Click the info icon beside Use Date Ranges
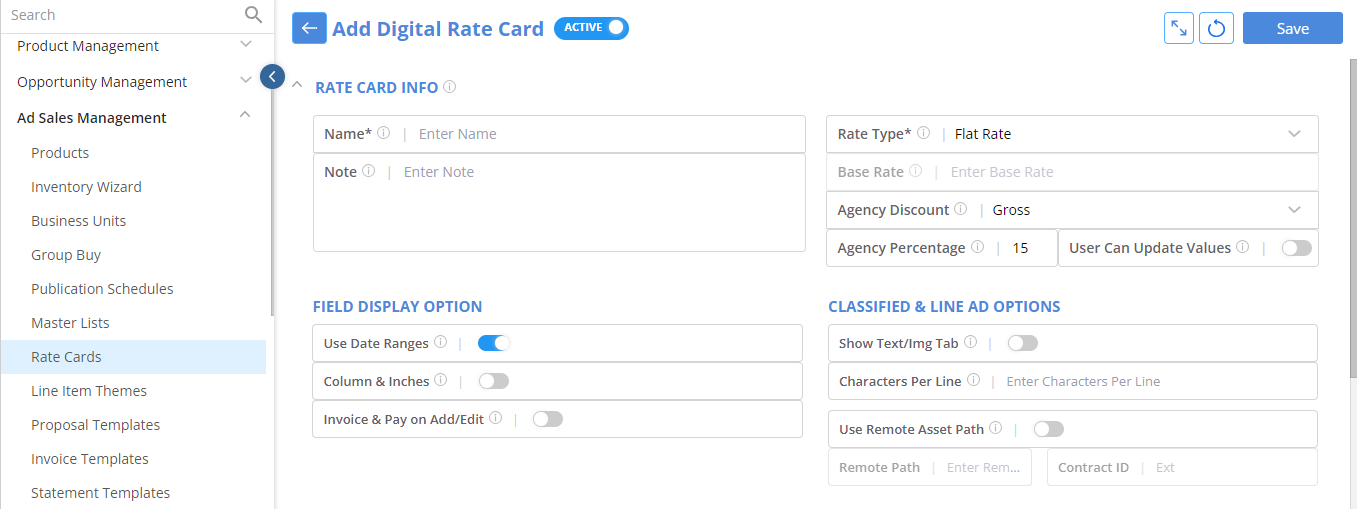 441,343
